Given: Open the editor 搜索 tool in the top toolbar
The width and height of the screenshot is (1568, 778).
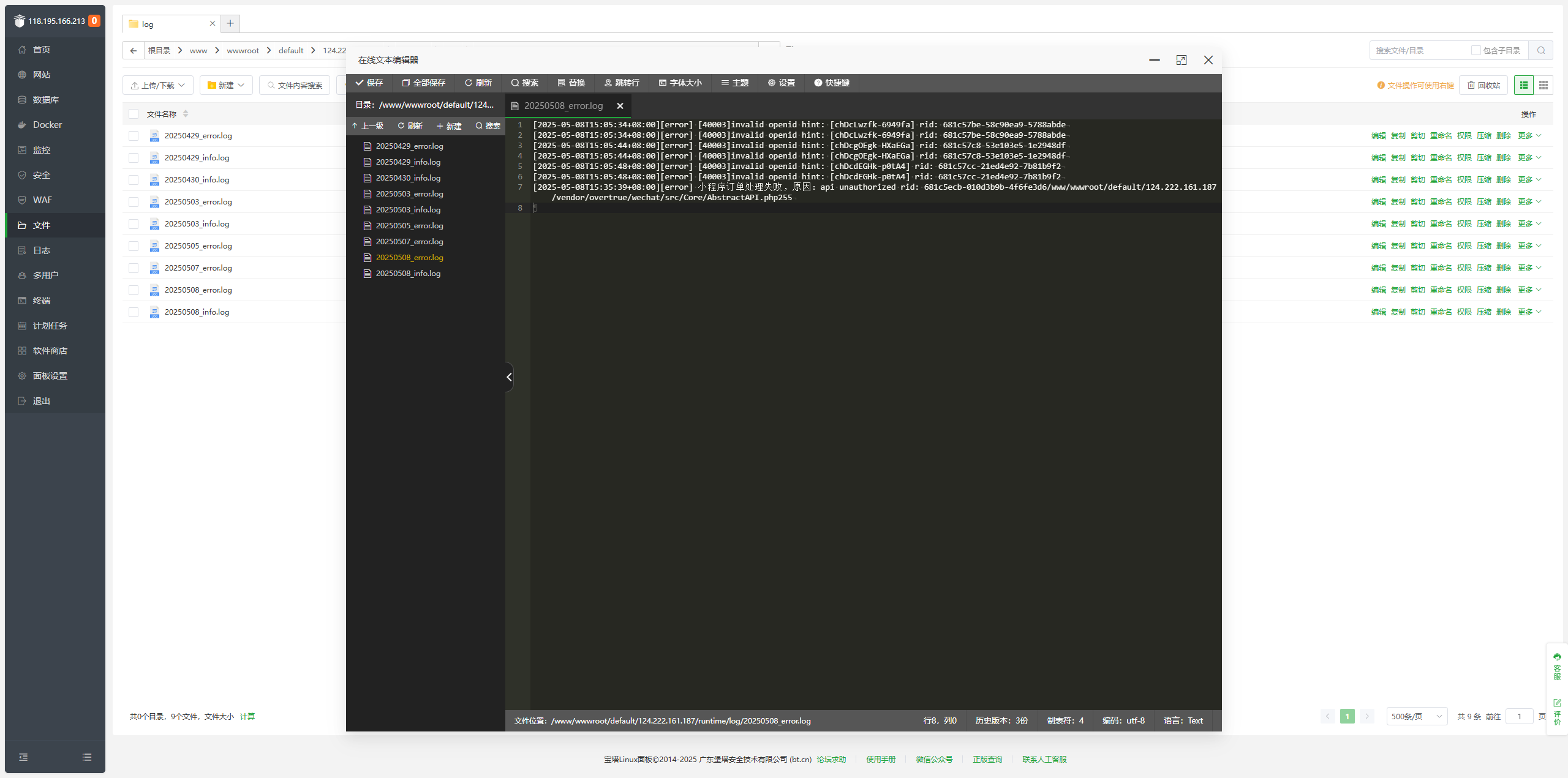Looking at the screenshot, I should coord(525,83).
